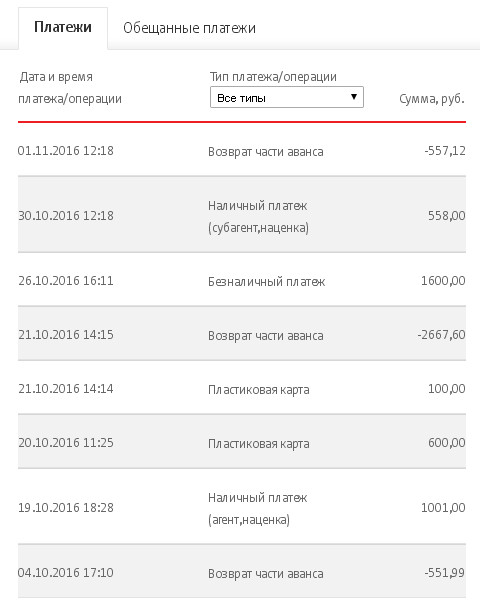Screen dimensions: 480x604
Task: Click the dropdown arrow next to Все типы
Action: click(354, 97)
